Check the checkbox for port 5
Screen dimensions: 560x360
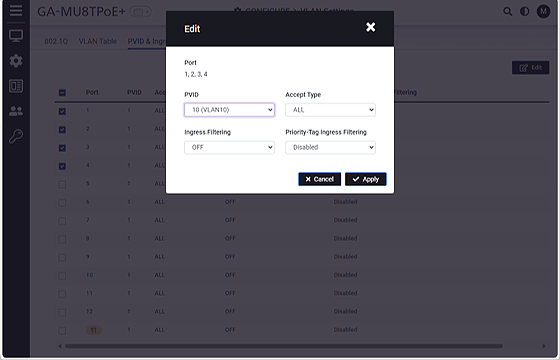pos(62,184)
